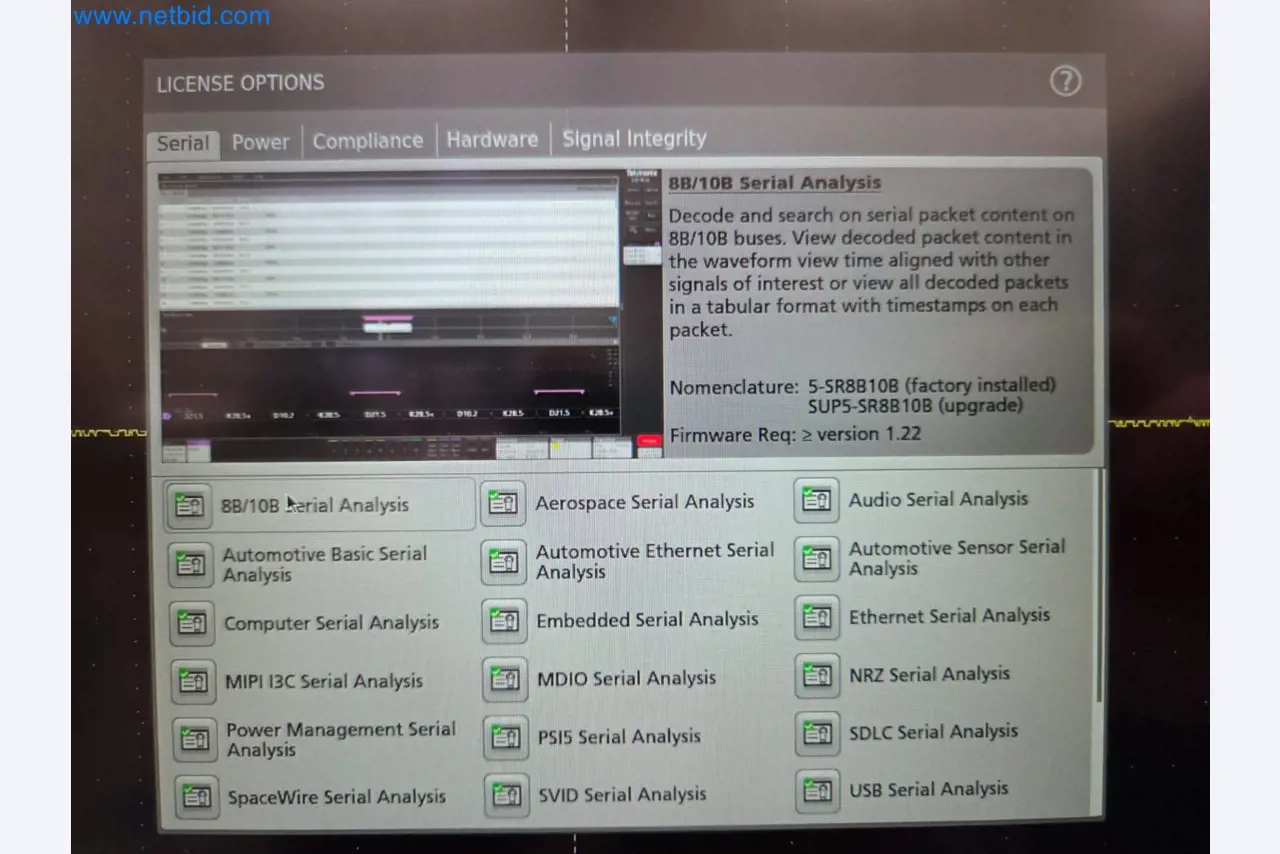1280x854 pixels.
Task: Choose Embedded Serial Analysis option
Action: (646, 620)
